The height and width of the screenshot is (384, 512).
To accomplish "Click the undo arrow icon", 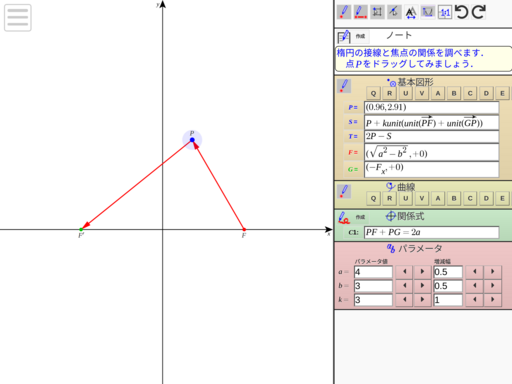I will click(x=462, y=12).
